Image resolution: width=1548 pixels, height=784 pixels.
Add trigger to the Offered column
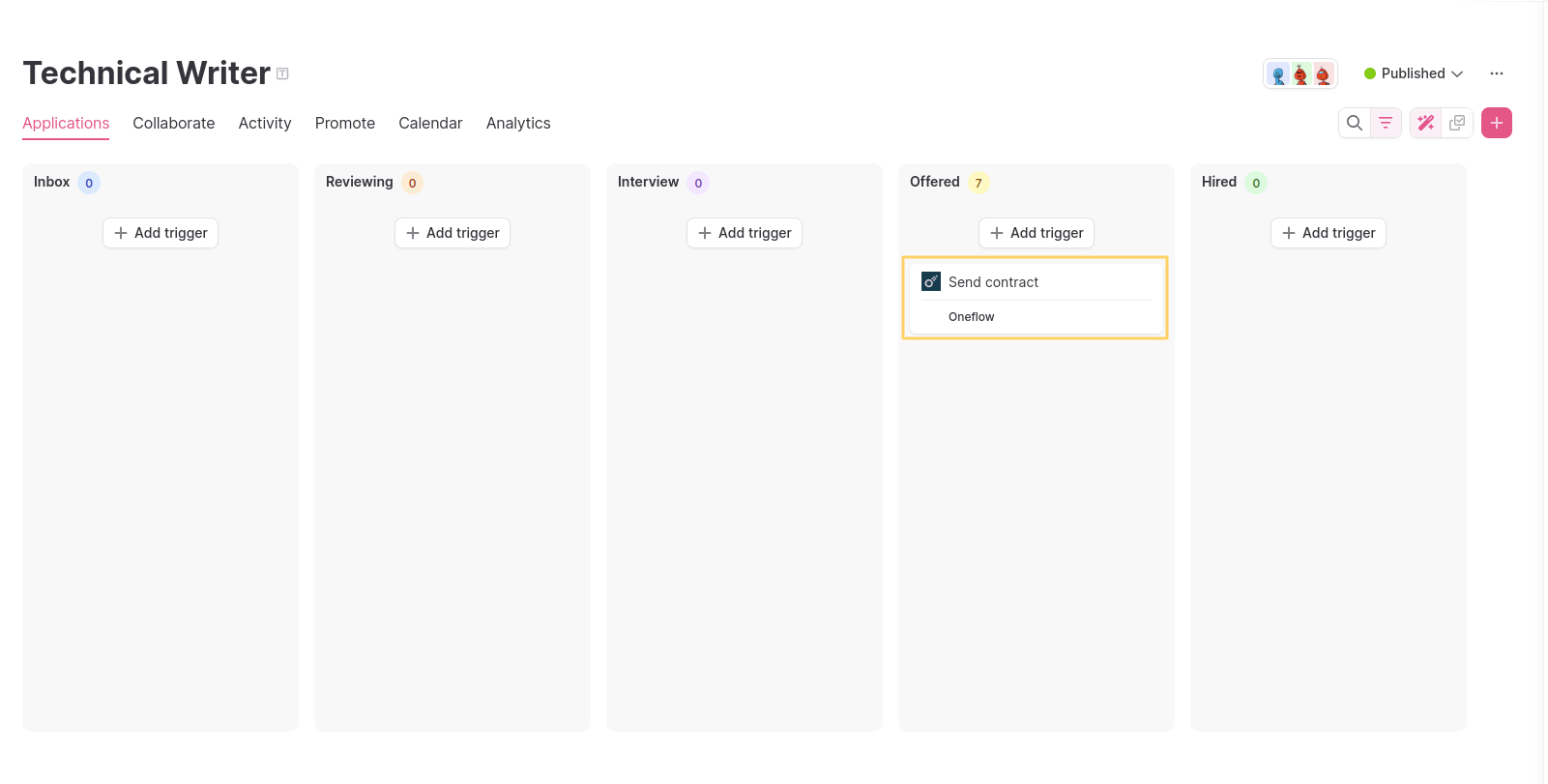pyautogui.click(x=1037, y=233)
